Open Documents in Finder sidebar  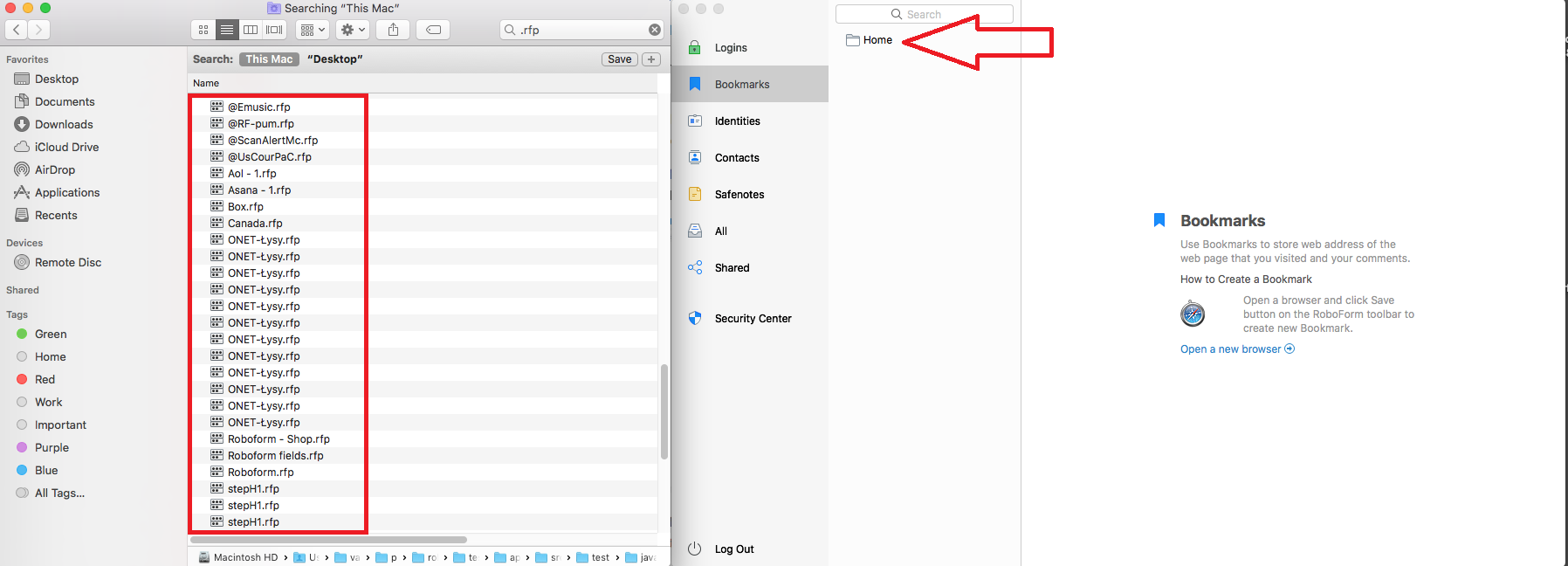tap(65, 101)
